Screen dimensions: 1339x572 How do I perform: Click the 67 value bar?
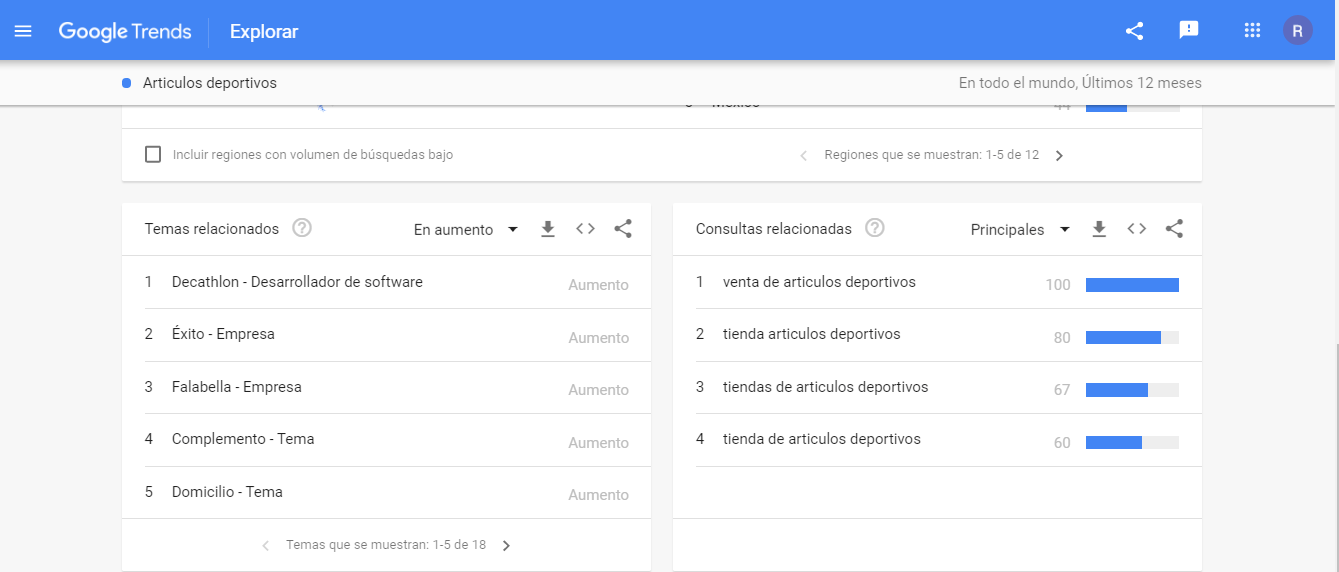click(1132, 390)
